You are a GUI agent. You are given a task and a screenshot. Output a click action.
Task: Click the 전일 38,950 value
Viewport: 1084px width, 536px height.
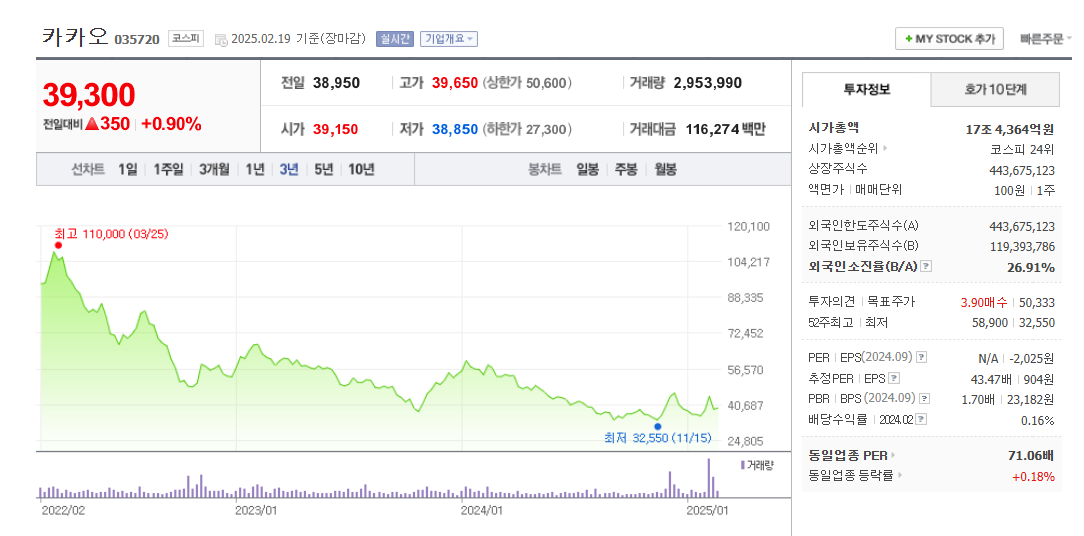point(336,84)
